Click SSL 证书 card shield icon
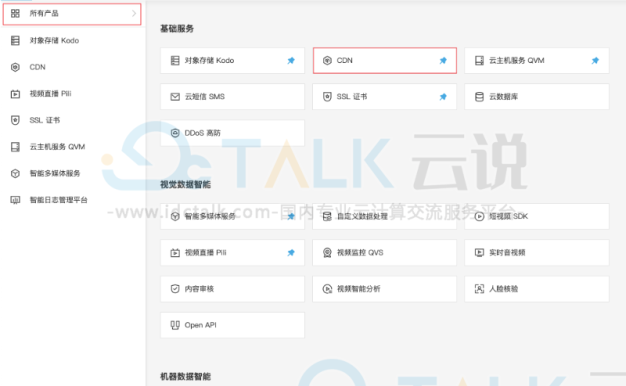Image resolution: width=626 pixels, height=386 pixels. click(x=327, y=97)
